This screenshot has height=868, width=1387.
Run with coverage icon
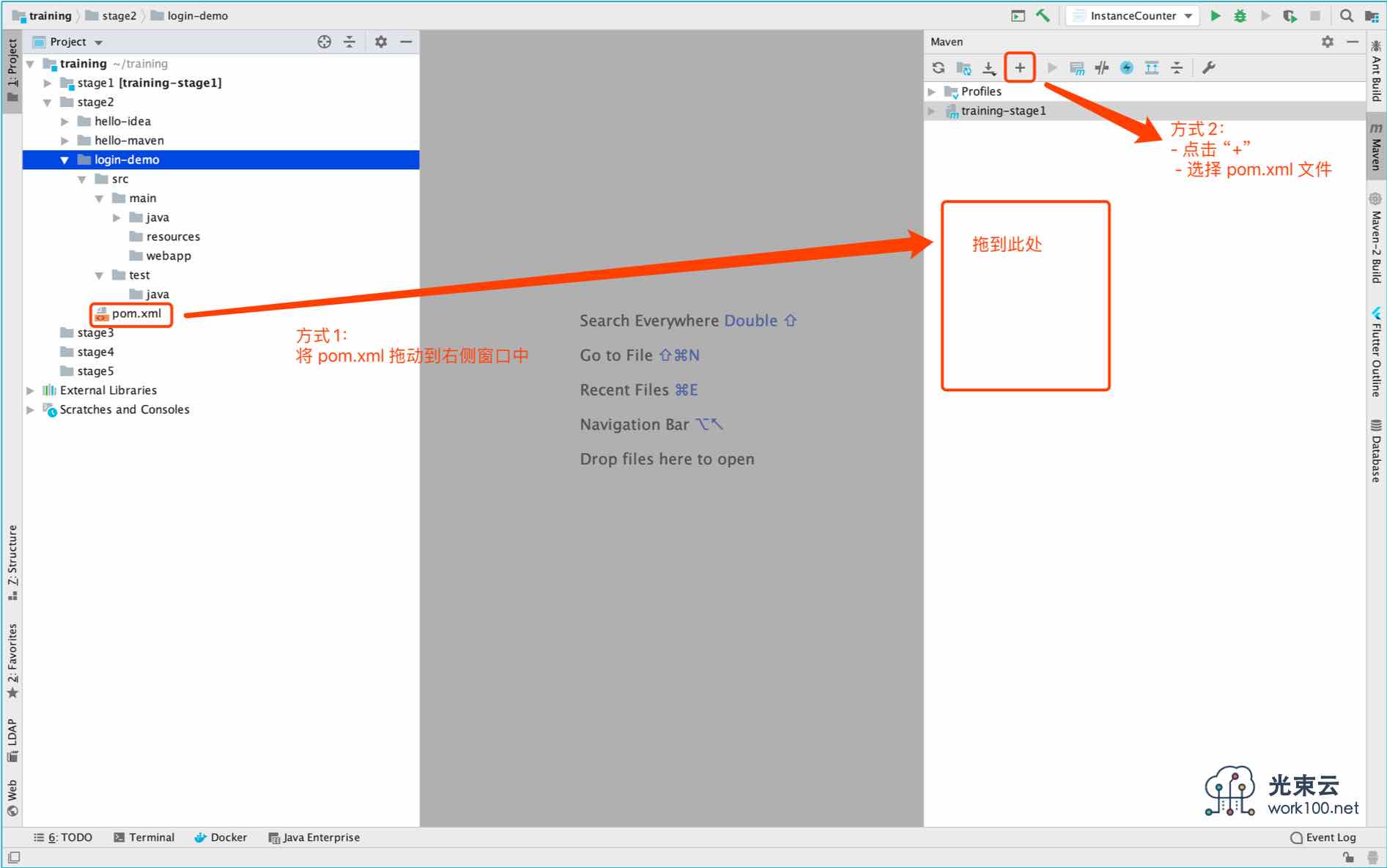[1290, 15]
